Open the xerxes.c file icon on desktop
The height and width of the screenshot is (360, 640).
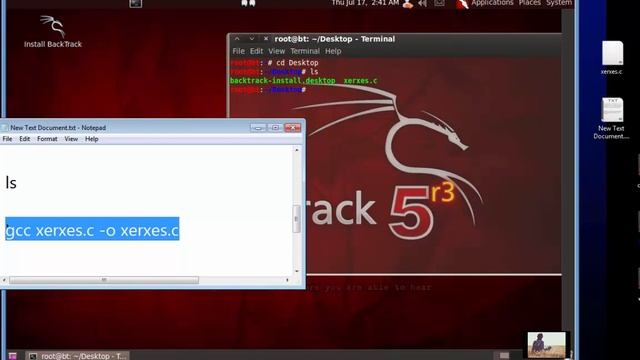612,58
